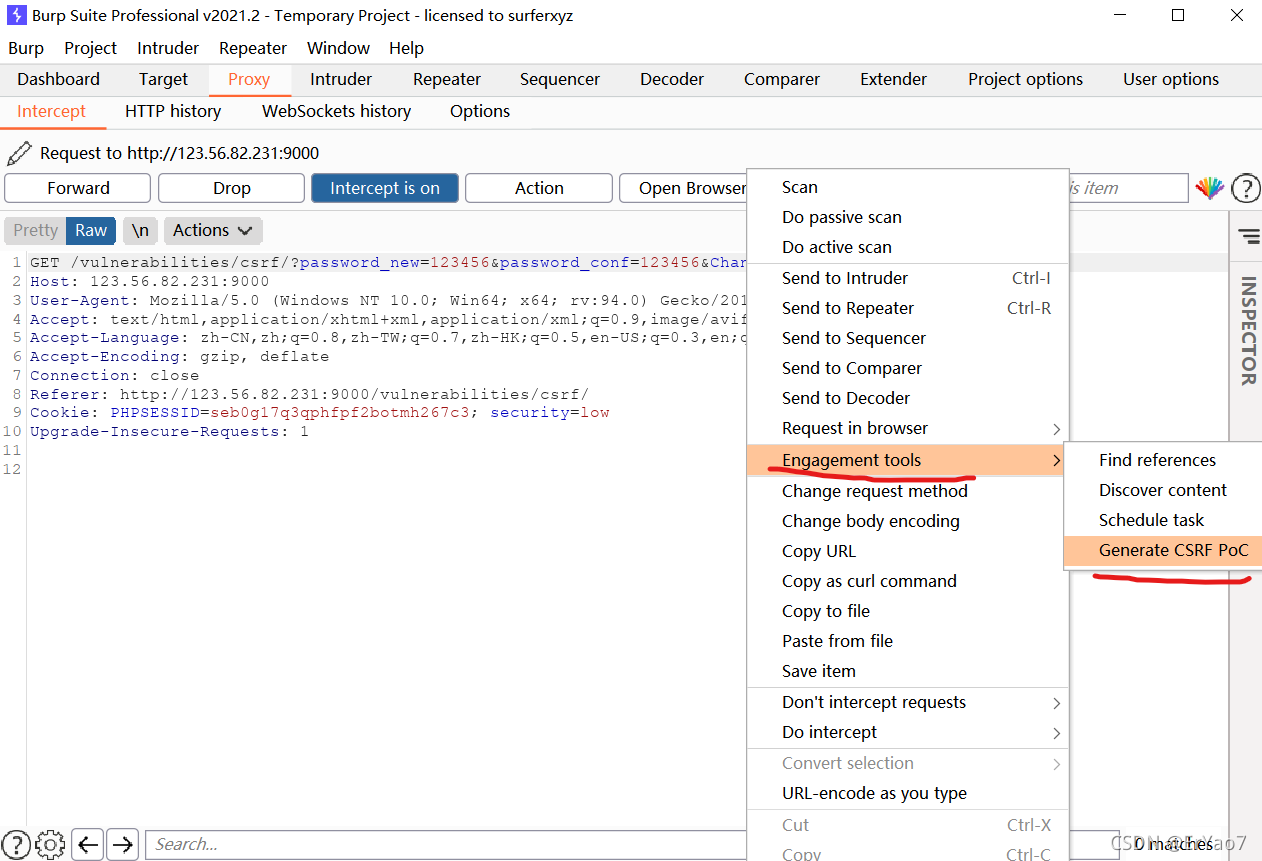This screenshot has width=1262, height=861.
Task: Go to previous search match arrow
Action: (x=88, y=844)
